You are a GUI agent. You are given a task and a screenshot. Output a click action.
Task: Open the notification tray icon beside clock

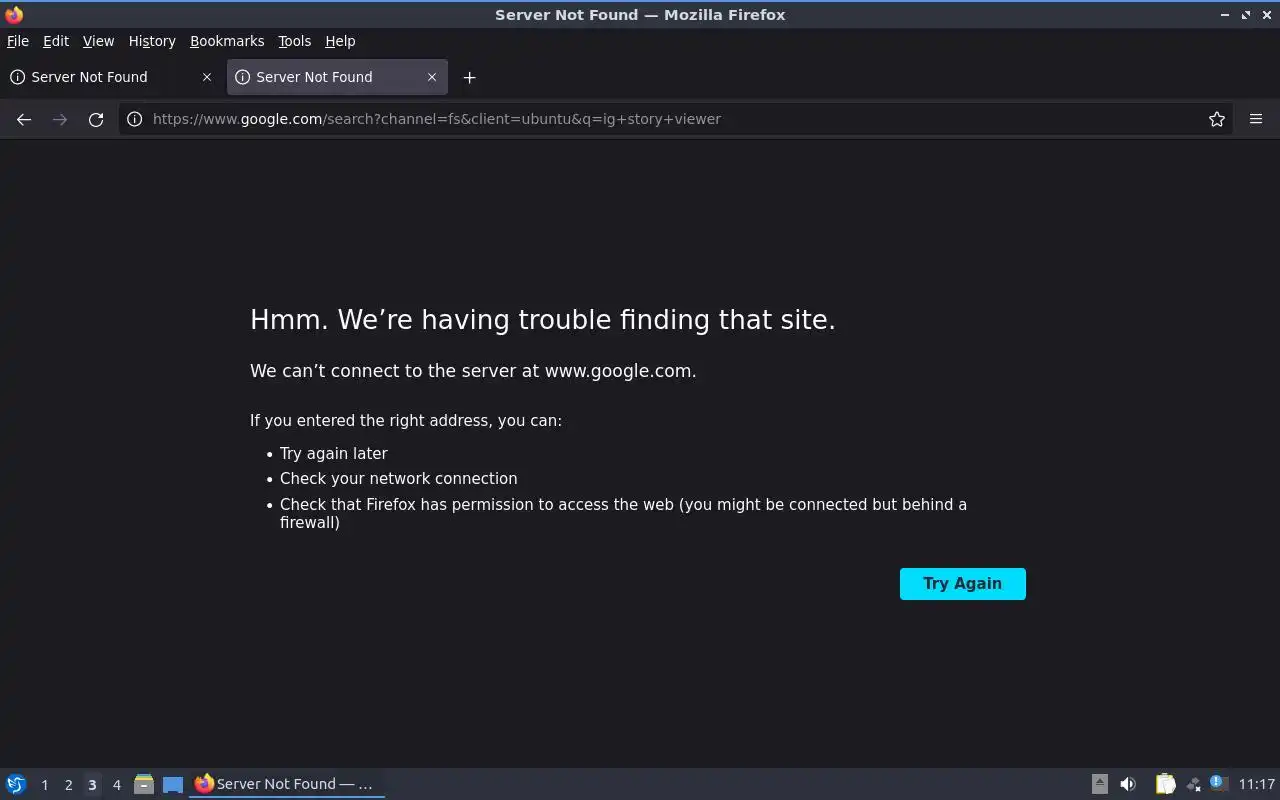tap(1218, 783)
